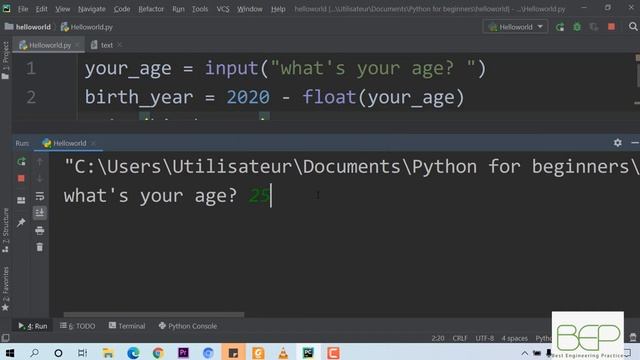Open the Terminal tool window

(x=127, y=326)
